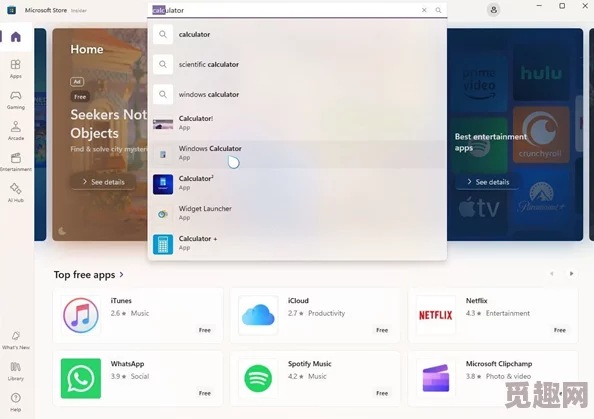Select the 'calculator' search suggestion
This screenshot has width=594, height=419.
point(297,34)
